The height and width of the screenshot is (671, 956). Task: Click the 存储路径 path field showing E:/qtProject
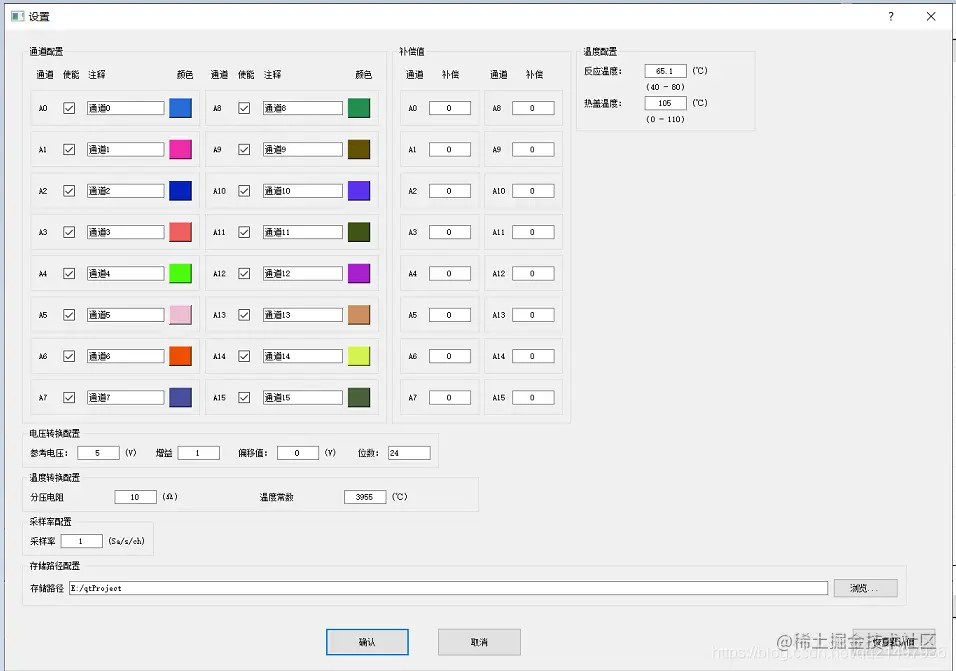pyautogui.click(x=400, y=588)
